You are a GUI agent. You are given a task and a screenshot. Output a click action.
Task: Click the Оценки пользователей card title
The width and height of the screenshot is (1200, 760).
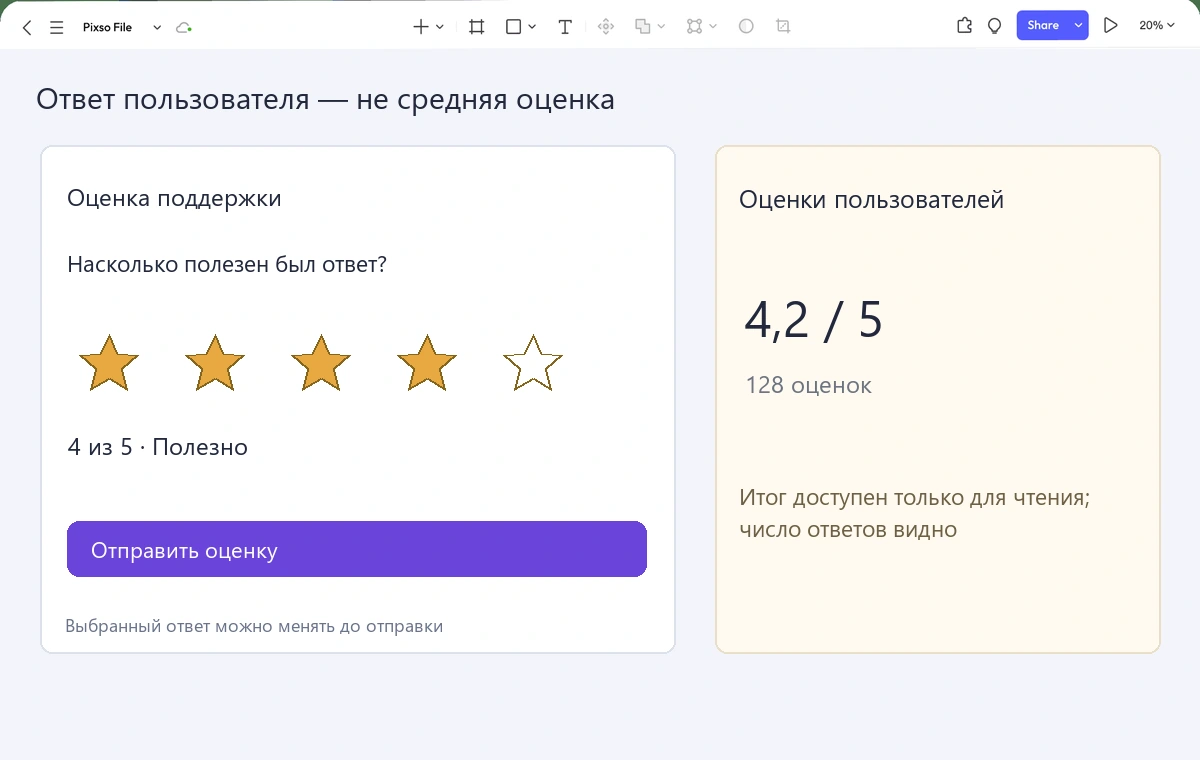point(871,200)
